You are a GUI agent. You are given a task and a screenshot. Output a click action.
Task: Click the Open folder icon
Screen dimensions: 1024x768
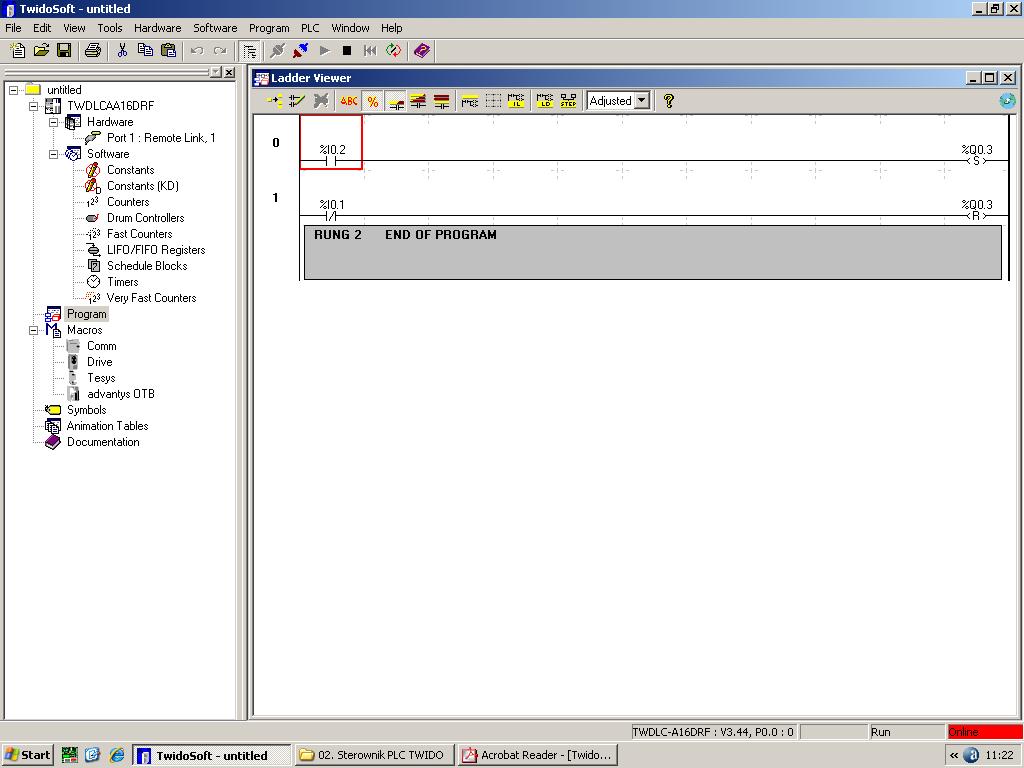(x=41, y=50)
